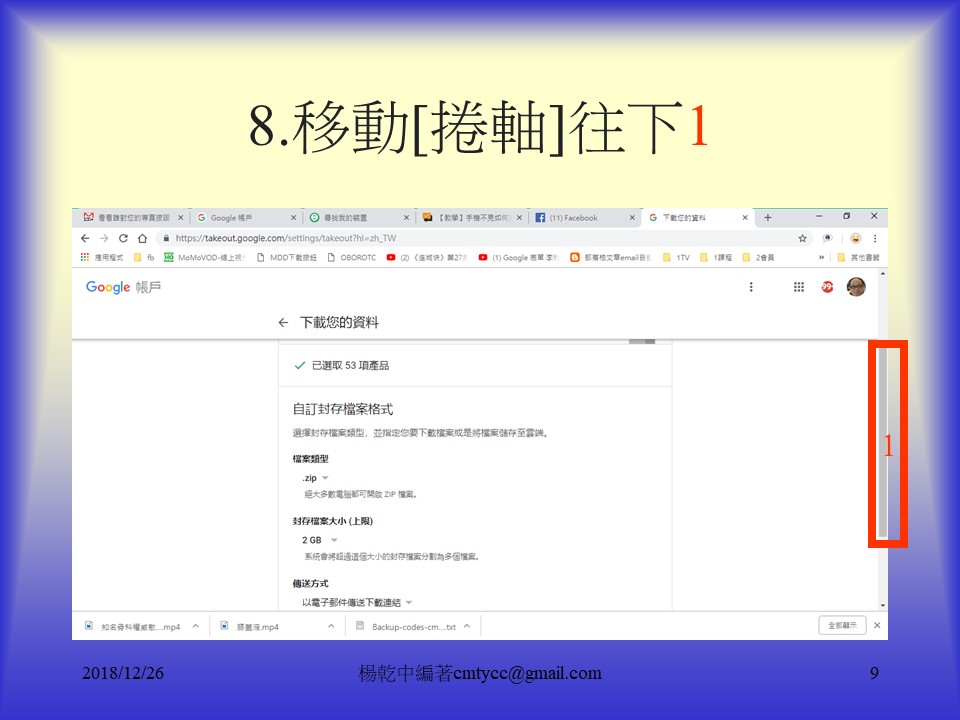Close the downloads bar
The width and height of the screenshot is (960, 720).
click(x=877, y=625)
